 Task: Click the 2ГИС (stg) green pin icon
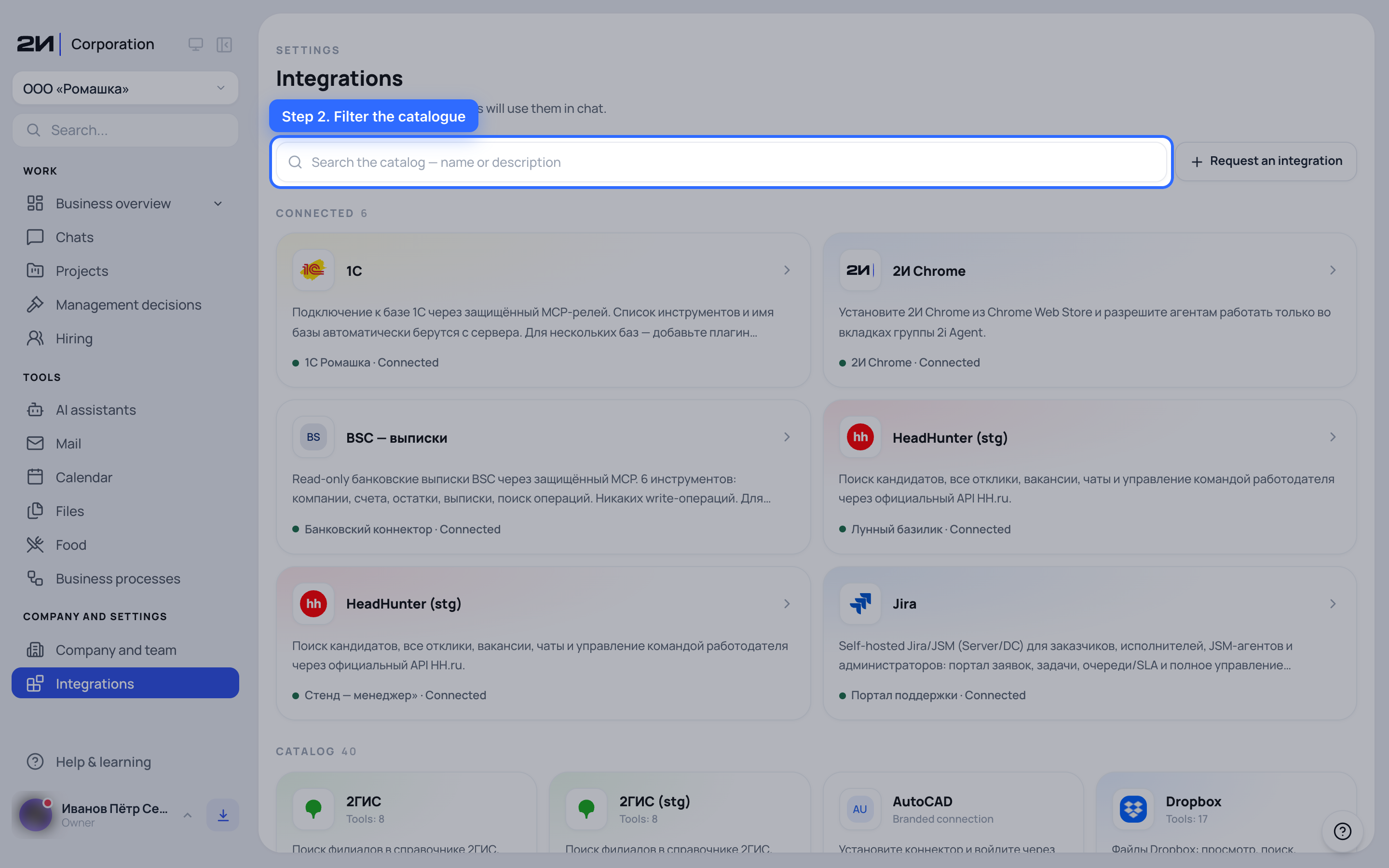(586, 809)
